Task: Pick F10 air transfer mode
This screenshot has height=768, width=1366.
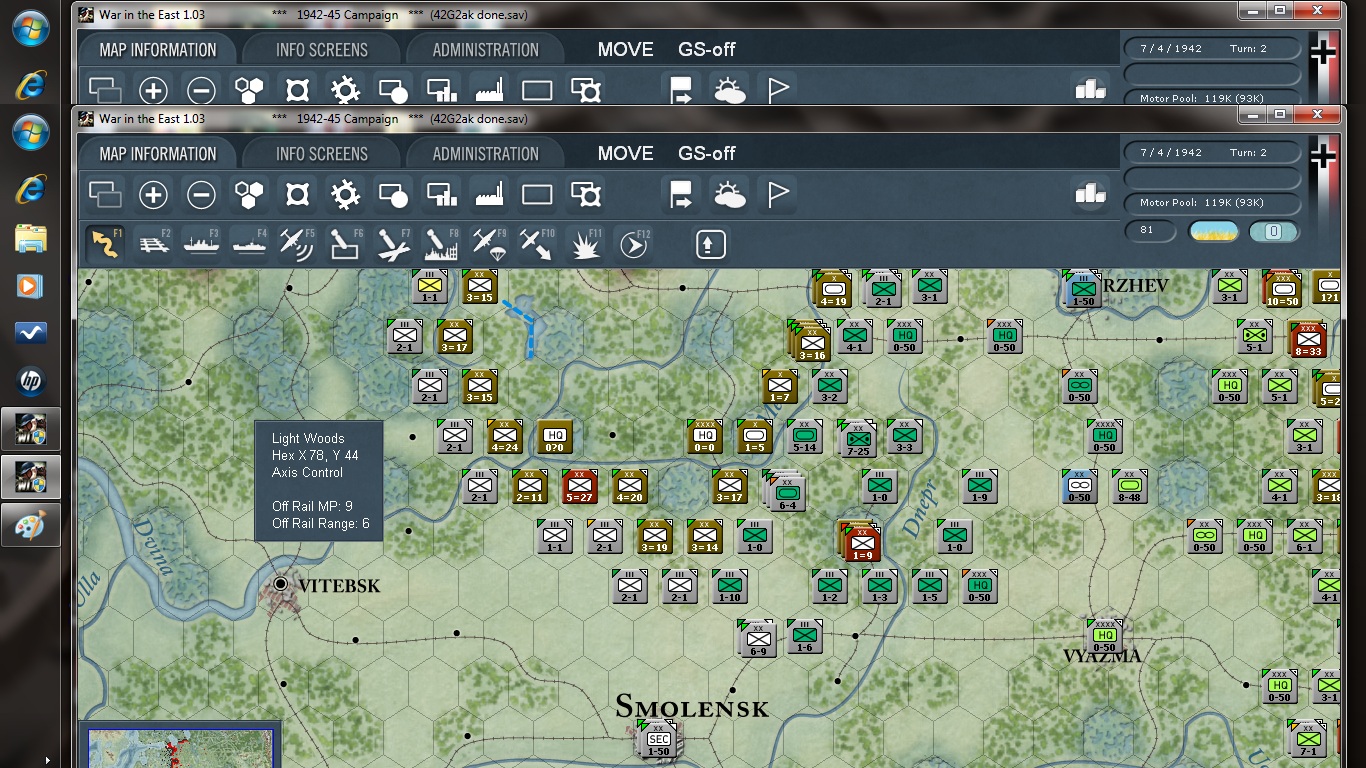Action: coord(537,244)
